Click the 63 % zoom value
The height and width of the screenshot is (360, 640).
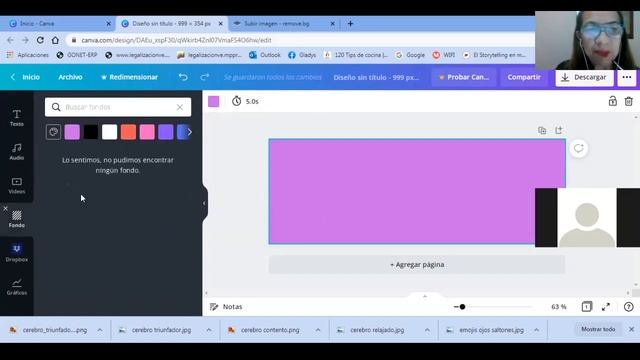(559, 307)
